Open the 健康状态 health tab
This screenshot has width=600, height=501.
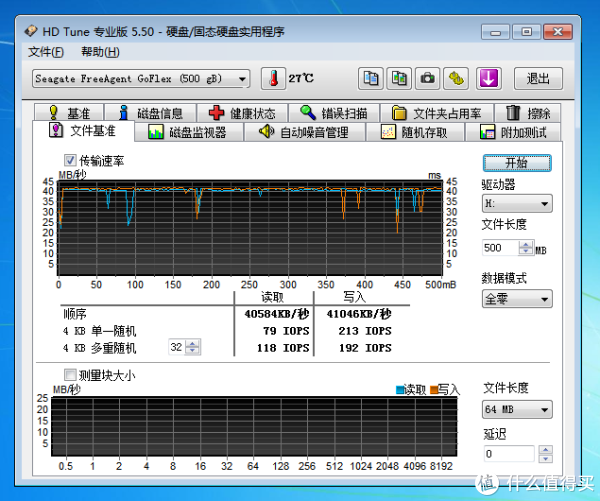tap(242, 113)
